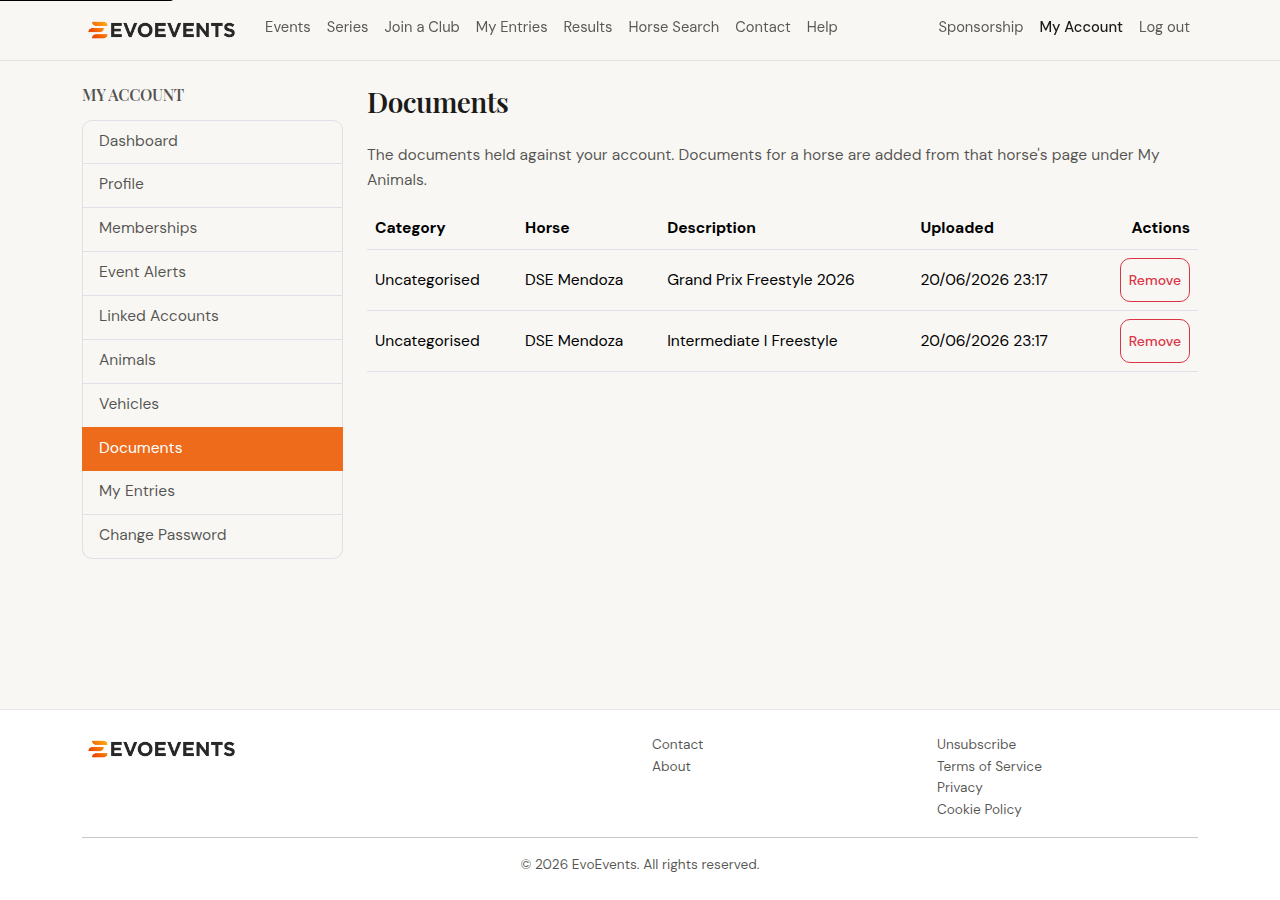The width and height of the screenshot is (1280, 900).
Task: Remove the Grand Prix Freestyle 2026 document
Action: (1154, 280)
